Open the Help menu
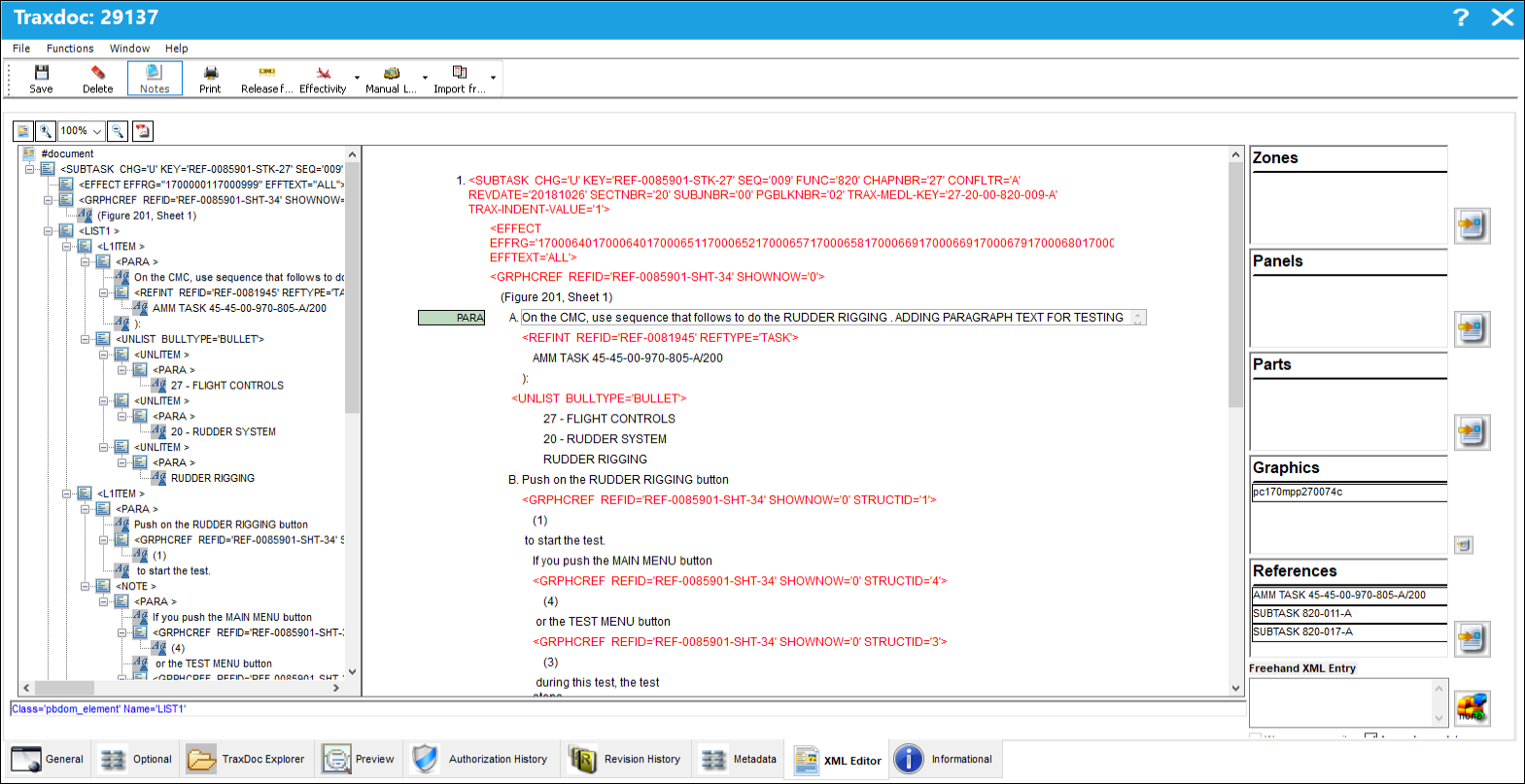Image resolution: width=1525 pixels, height=784 pixels. [x=176, y=49]
